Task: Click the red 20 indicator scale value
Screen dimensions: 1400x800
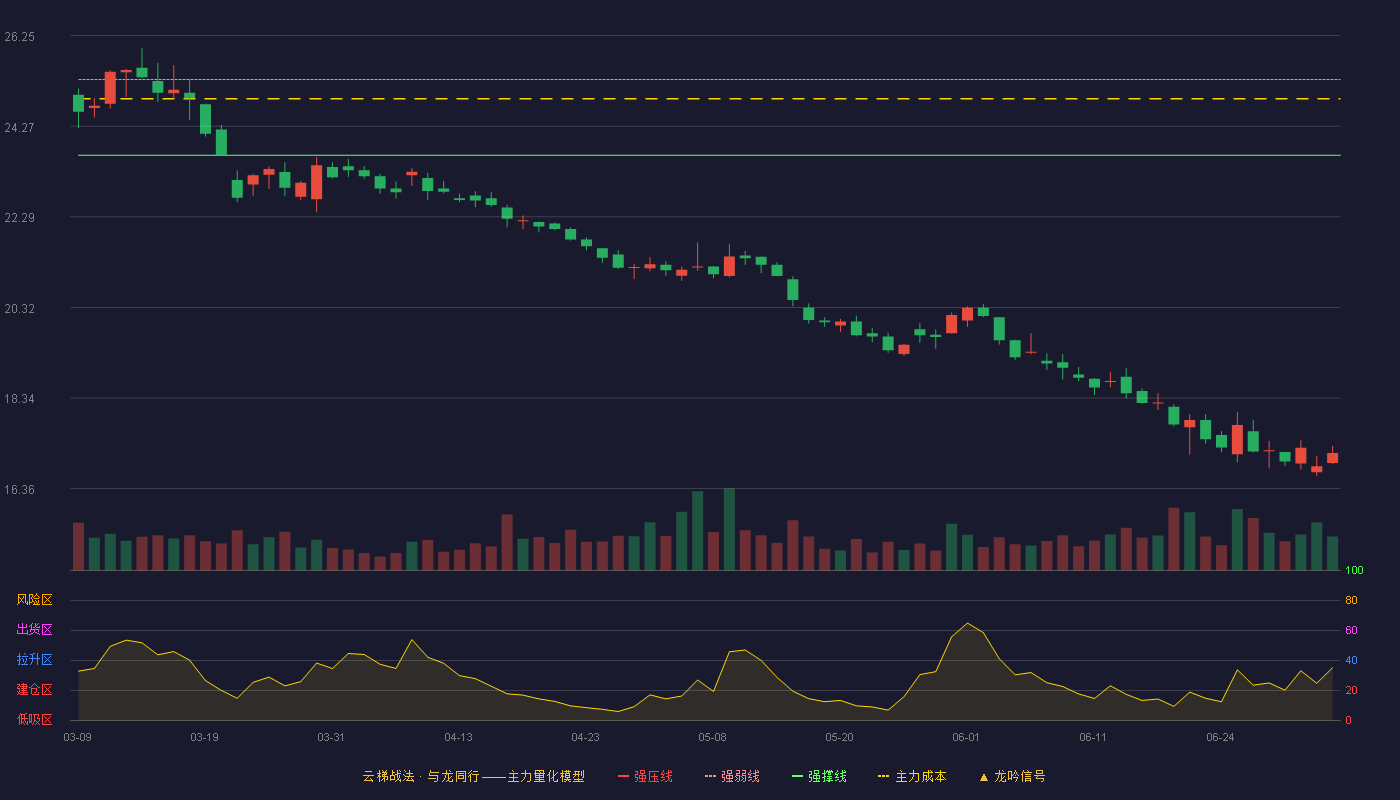Action: [1351, 690]
